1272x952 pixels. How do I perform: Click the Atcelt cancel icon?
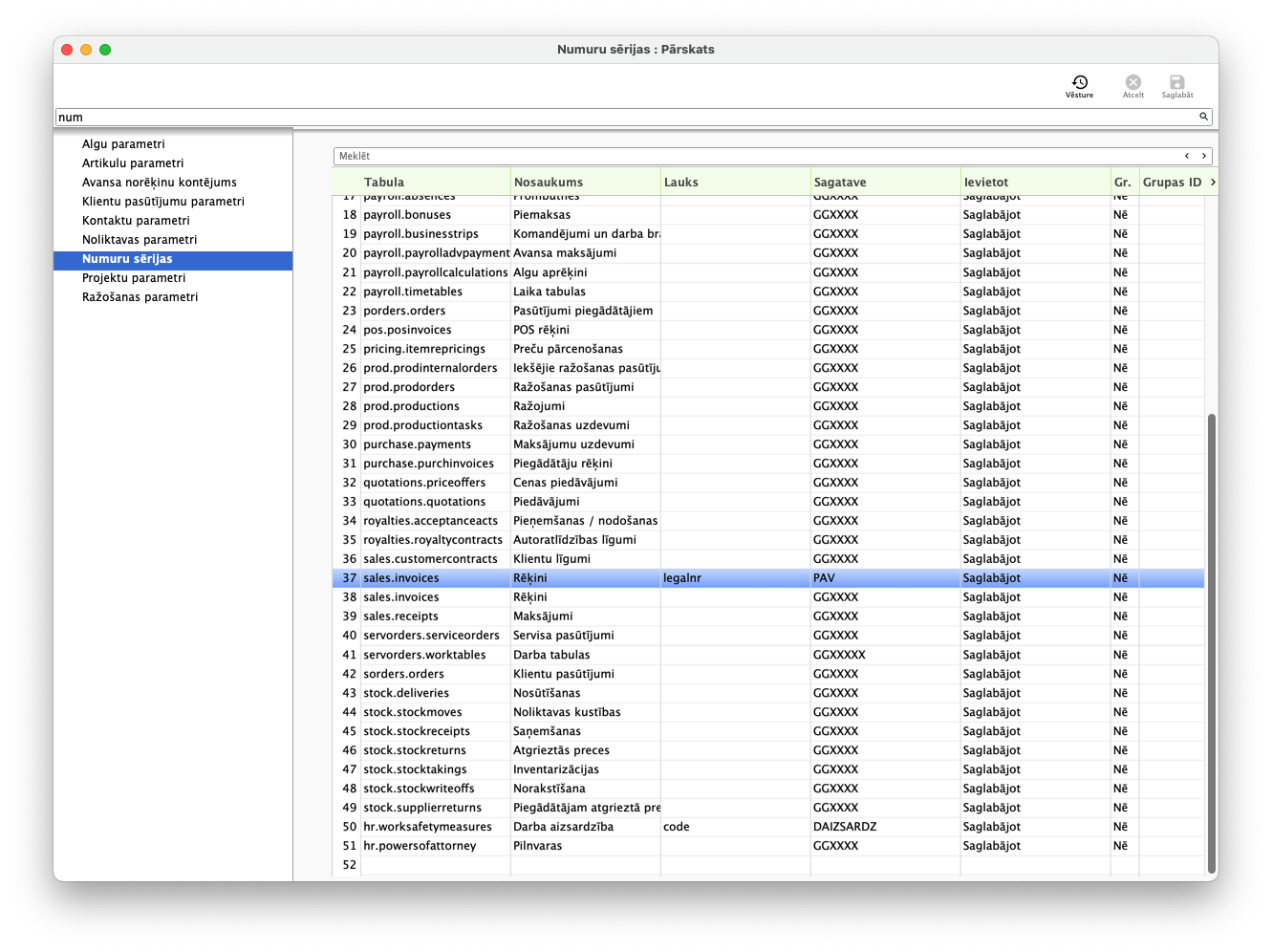[x=1132, y=84]
